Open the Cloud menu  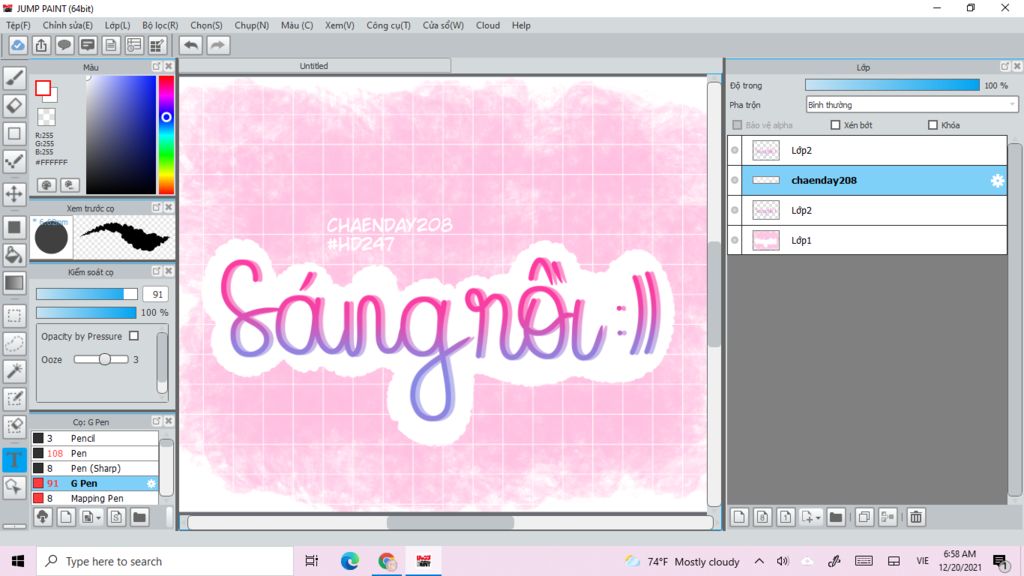488,25
